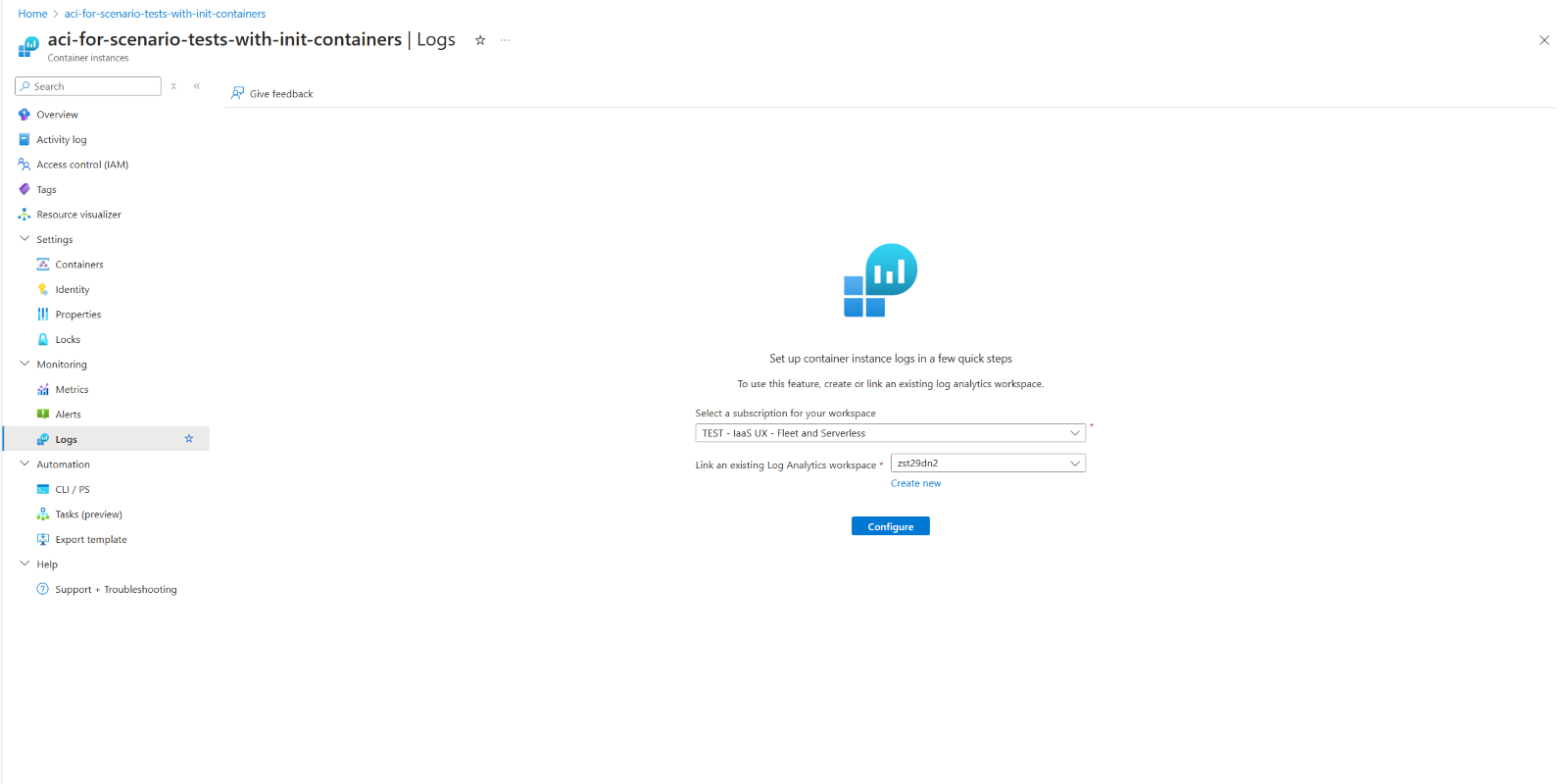
Task: Click the Give feedback person icon
Action: (x=237, y=93)
